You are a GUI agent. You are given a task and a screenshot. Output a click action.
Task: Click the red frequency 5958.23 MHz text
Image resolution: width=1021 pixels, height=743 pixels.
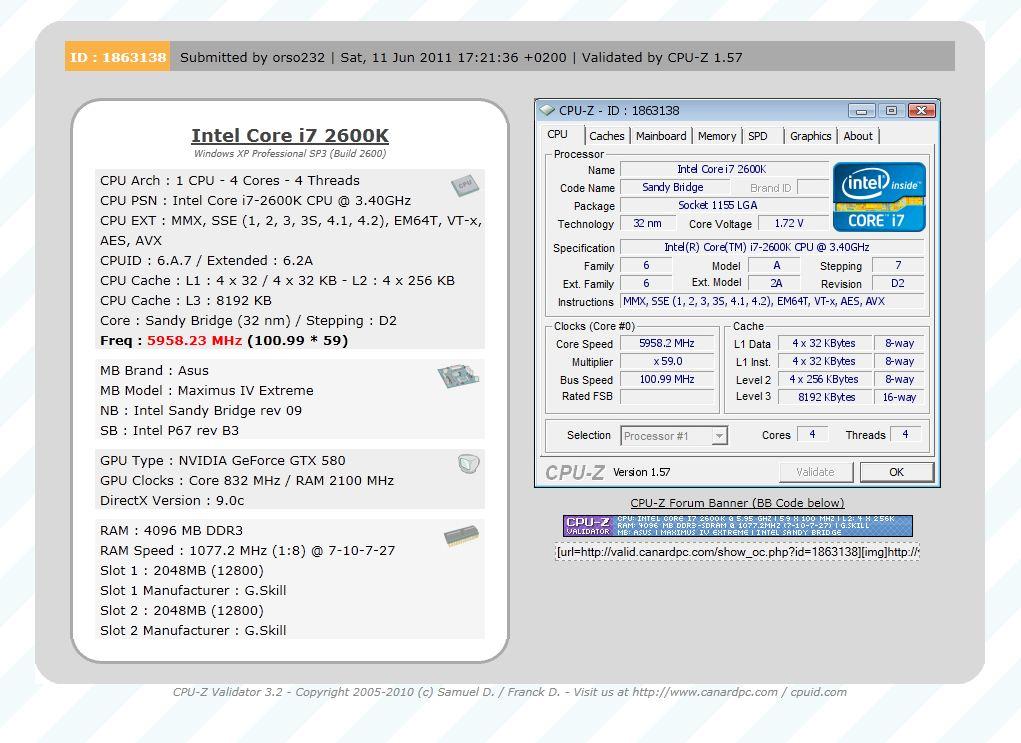(194, 341)
